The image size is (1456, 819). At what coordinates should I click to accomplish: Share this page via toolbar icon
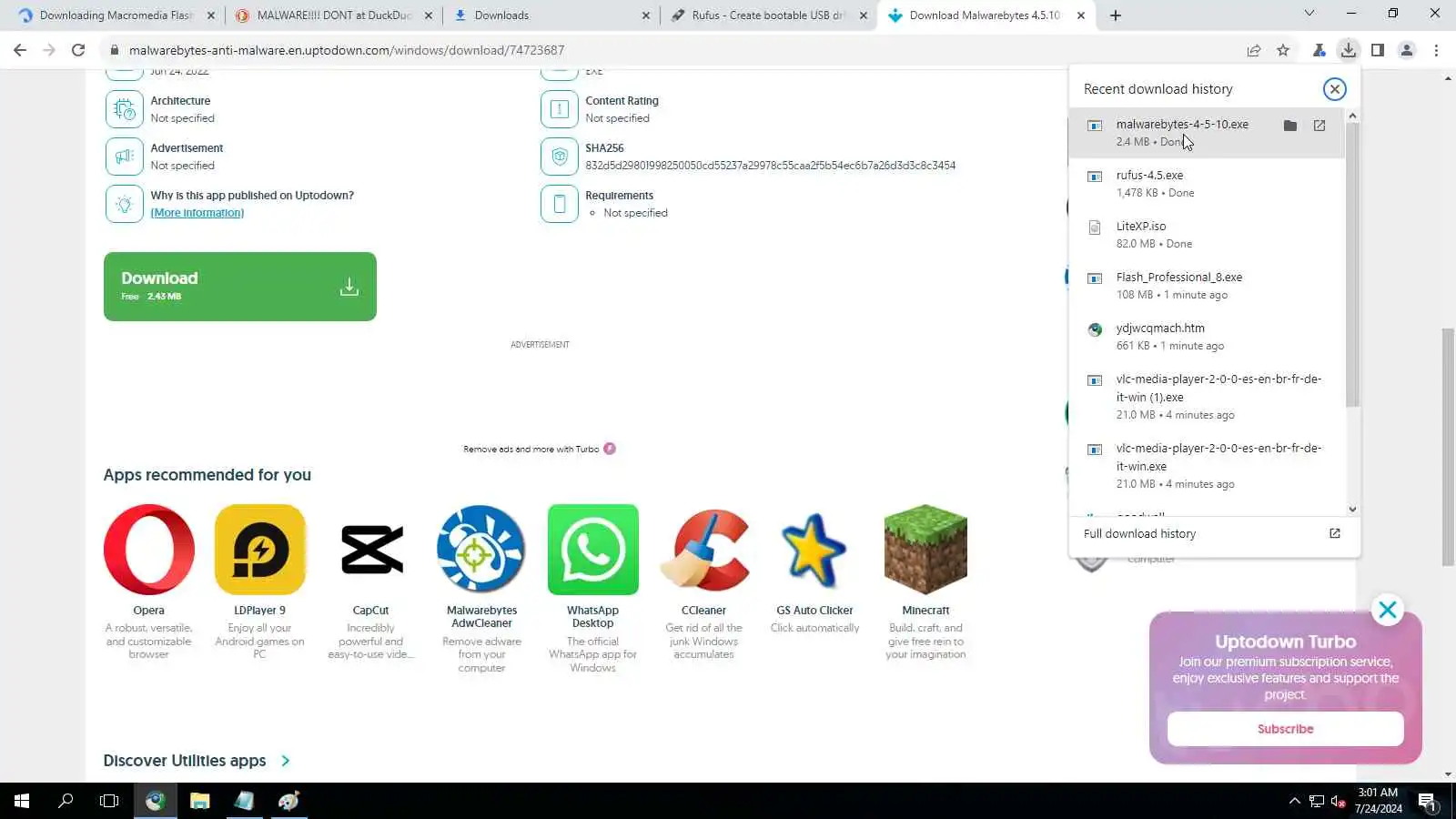click(1254, 50)
